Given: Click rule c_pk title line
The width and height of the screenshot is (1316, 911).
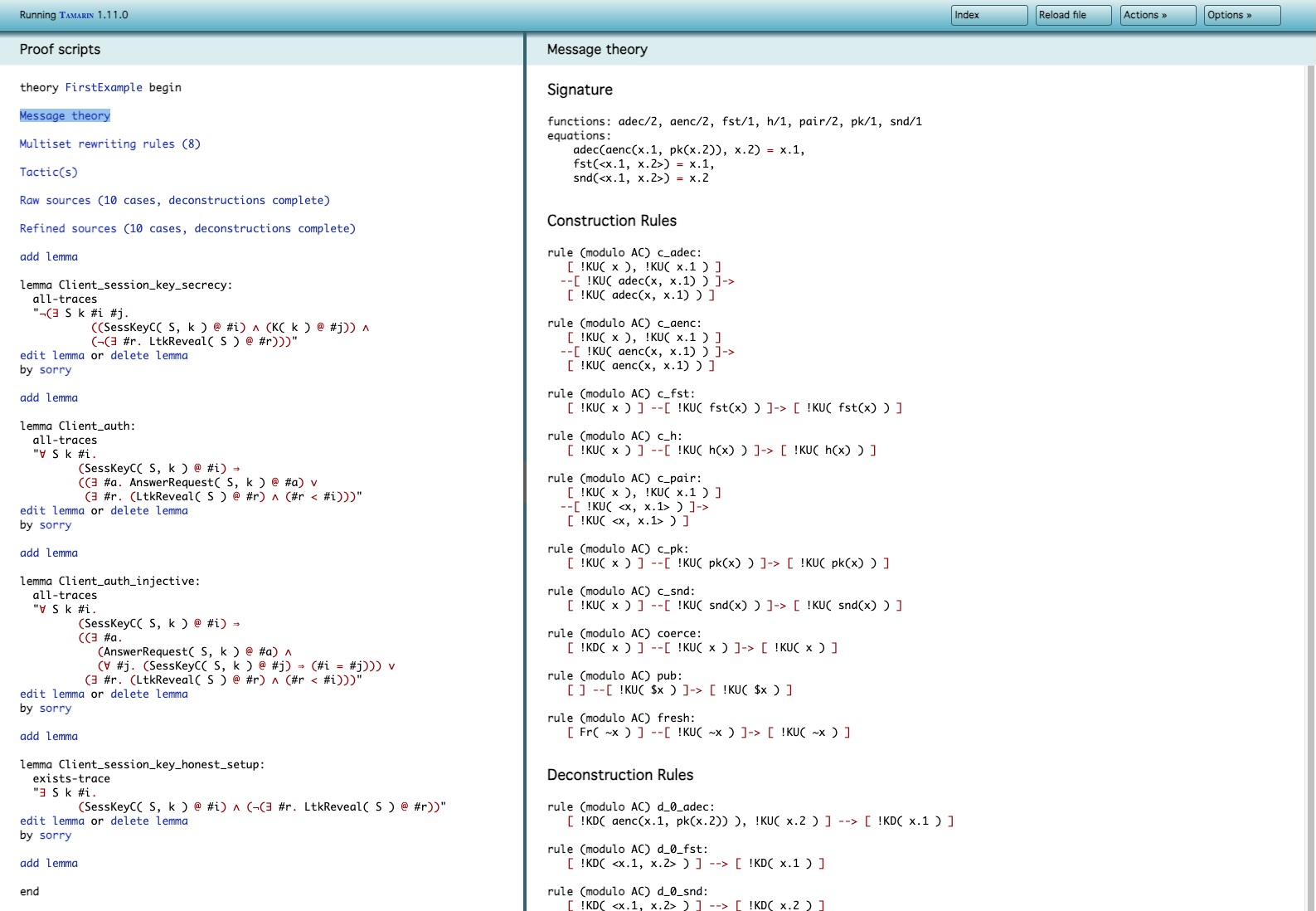Looking at the screenshot, I should (618, 548).
